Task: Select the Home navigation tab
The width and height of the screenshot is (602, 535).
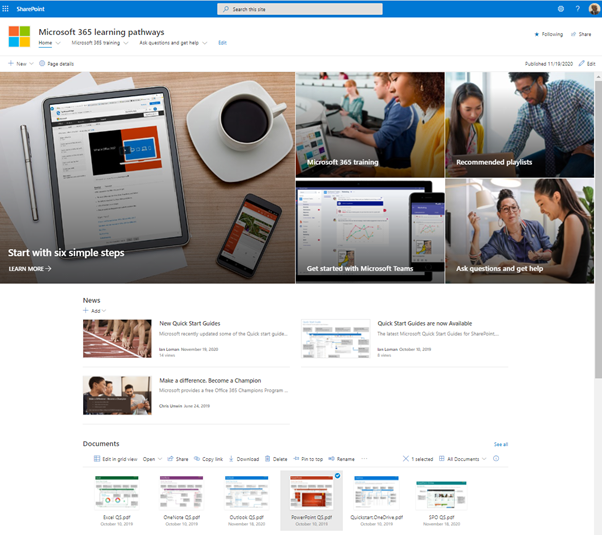Action: 45,43
